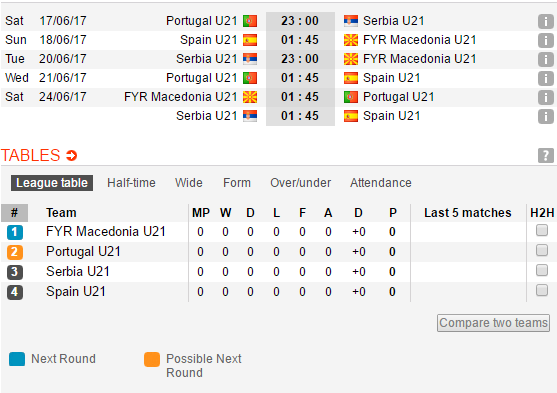Viewport: 557px width, 393px height.
Task: Open the Over/under tab
Action: pyautogui.click(x=301, y=183)
